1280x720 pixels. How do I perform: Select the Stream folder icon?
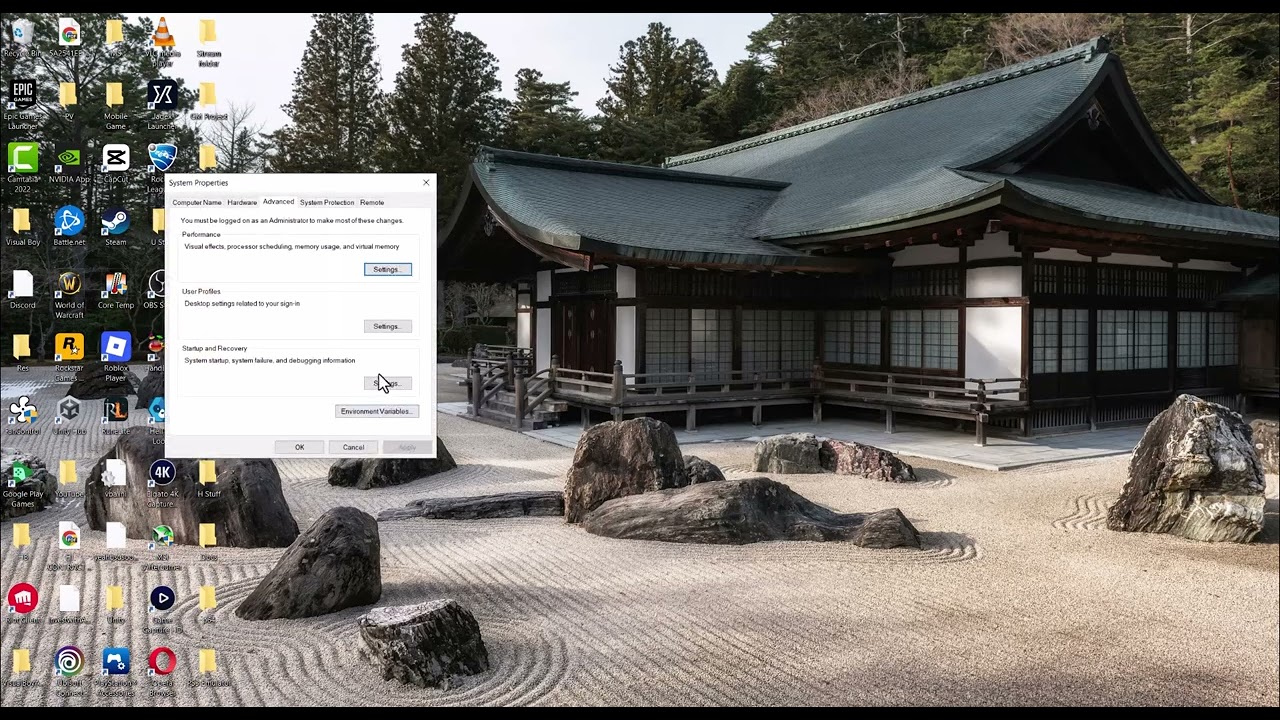click(x=208, y=42)
